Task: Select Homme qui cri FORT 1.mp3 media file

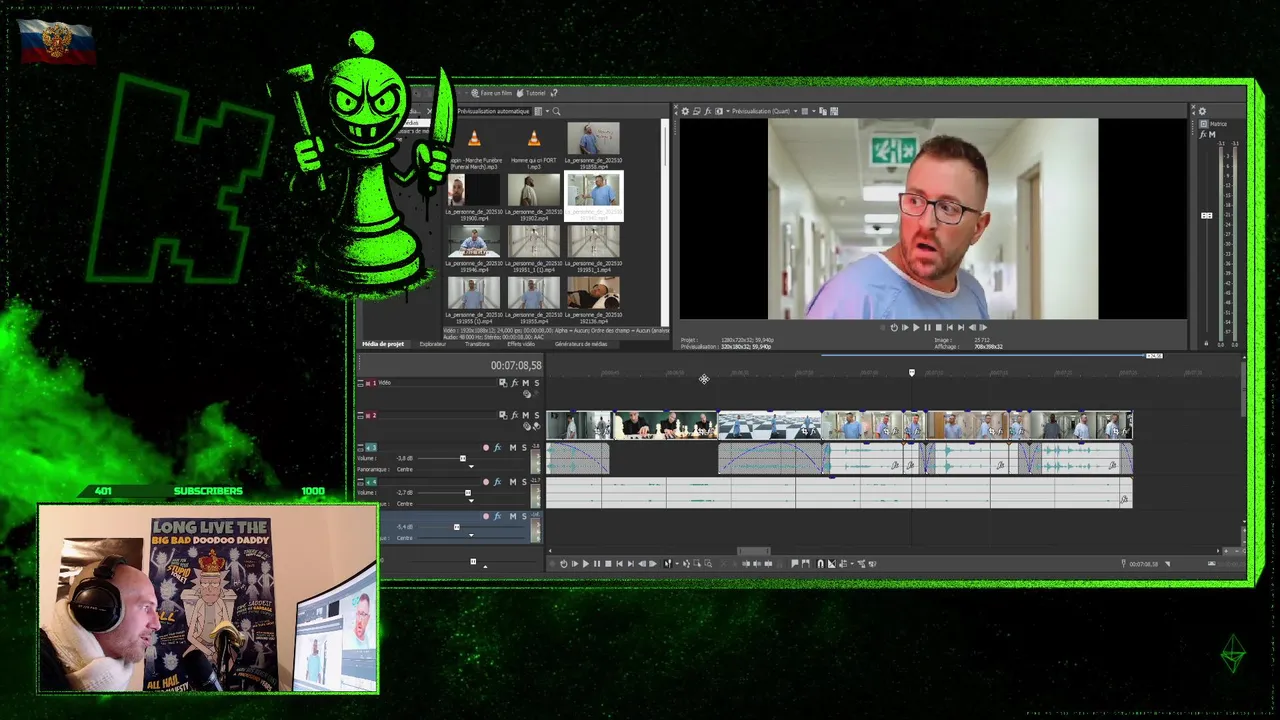Action: tap(533, 147)
